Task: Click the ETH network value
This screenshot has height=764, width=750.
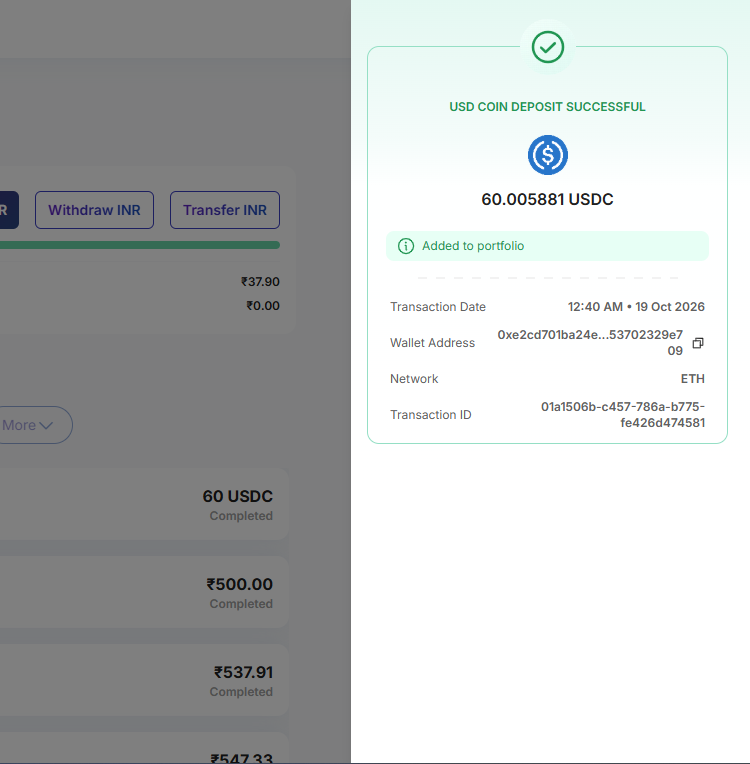Action: [692, 379]
